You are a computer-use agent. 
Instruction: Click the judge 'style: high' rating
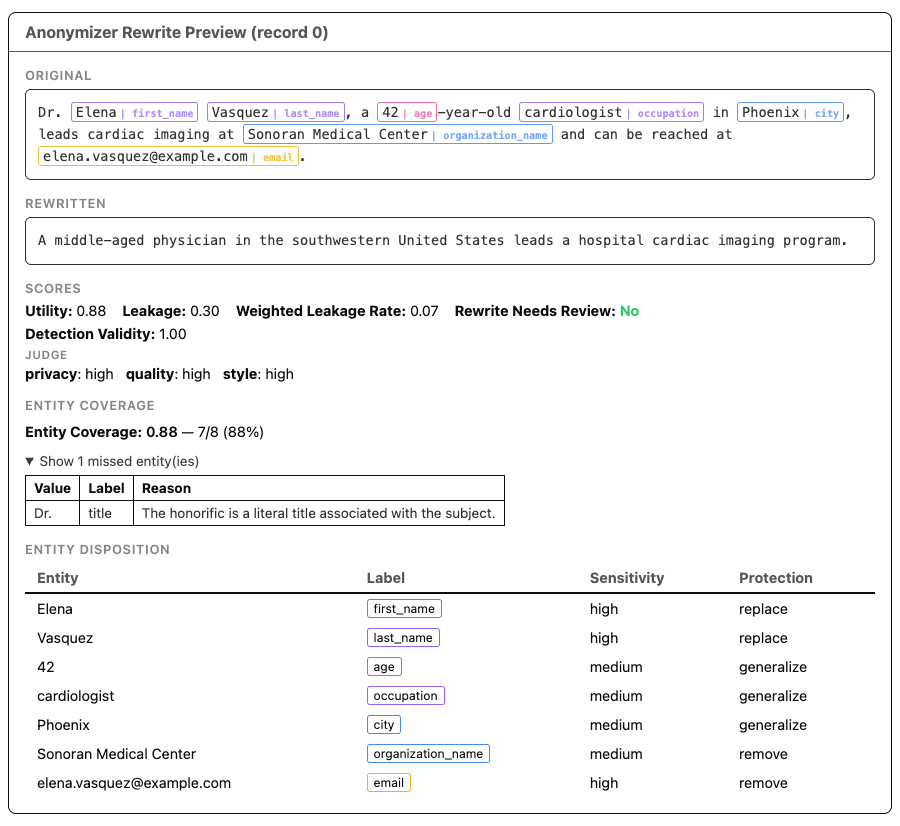pos(258,374)
